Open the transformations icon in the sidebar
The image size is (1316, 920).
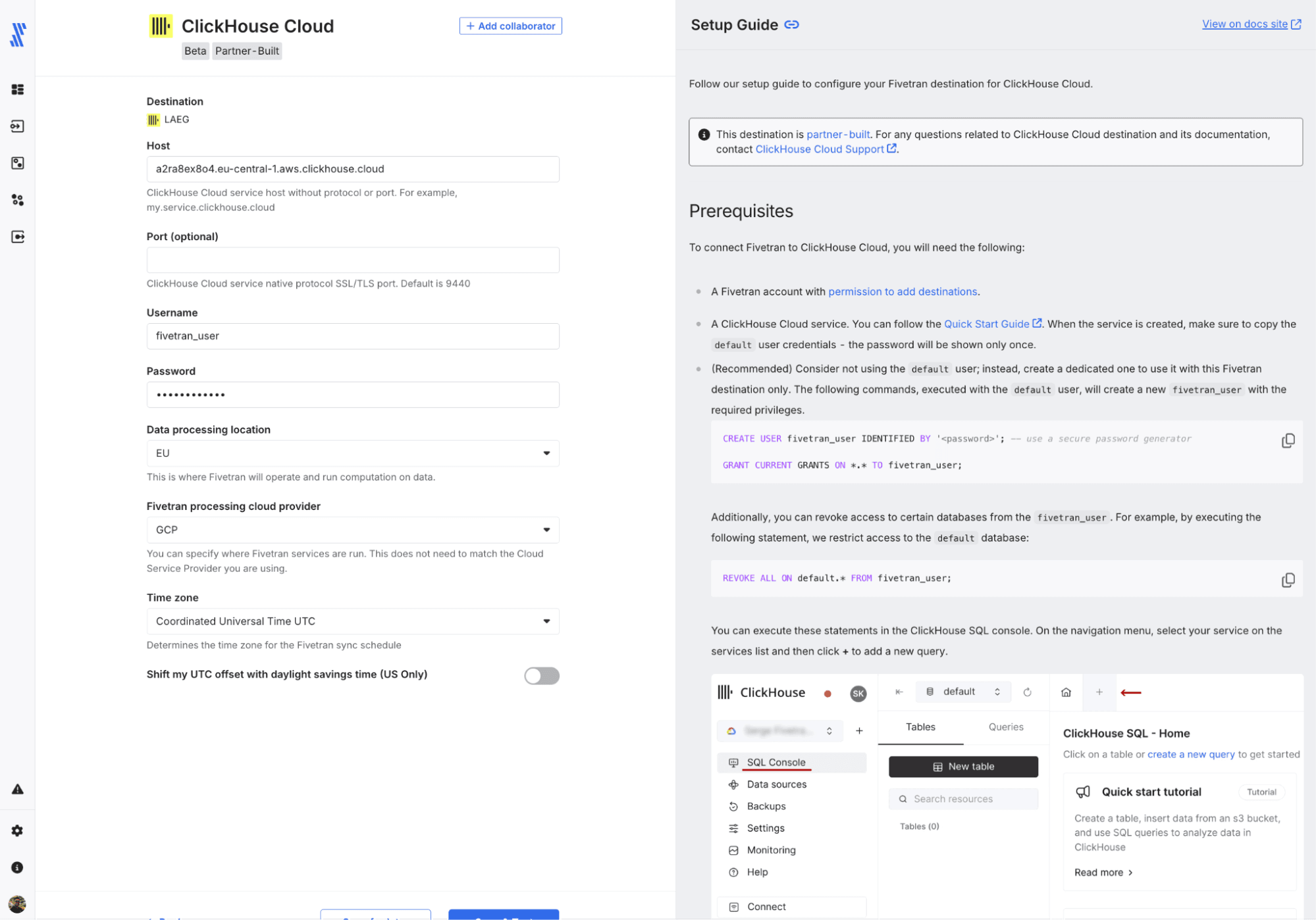pyautogui.click(x=18, y=200)
